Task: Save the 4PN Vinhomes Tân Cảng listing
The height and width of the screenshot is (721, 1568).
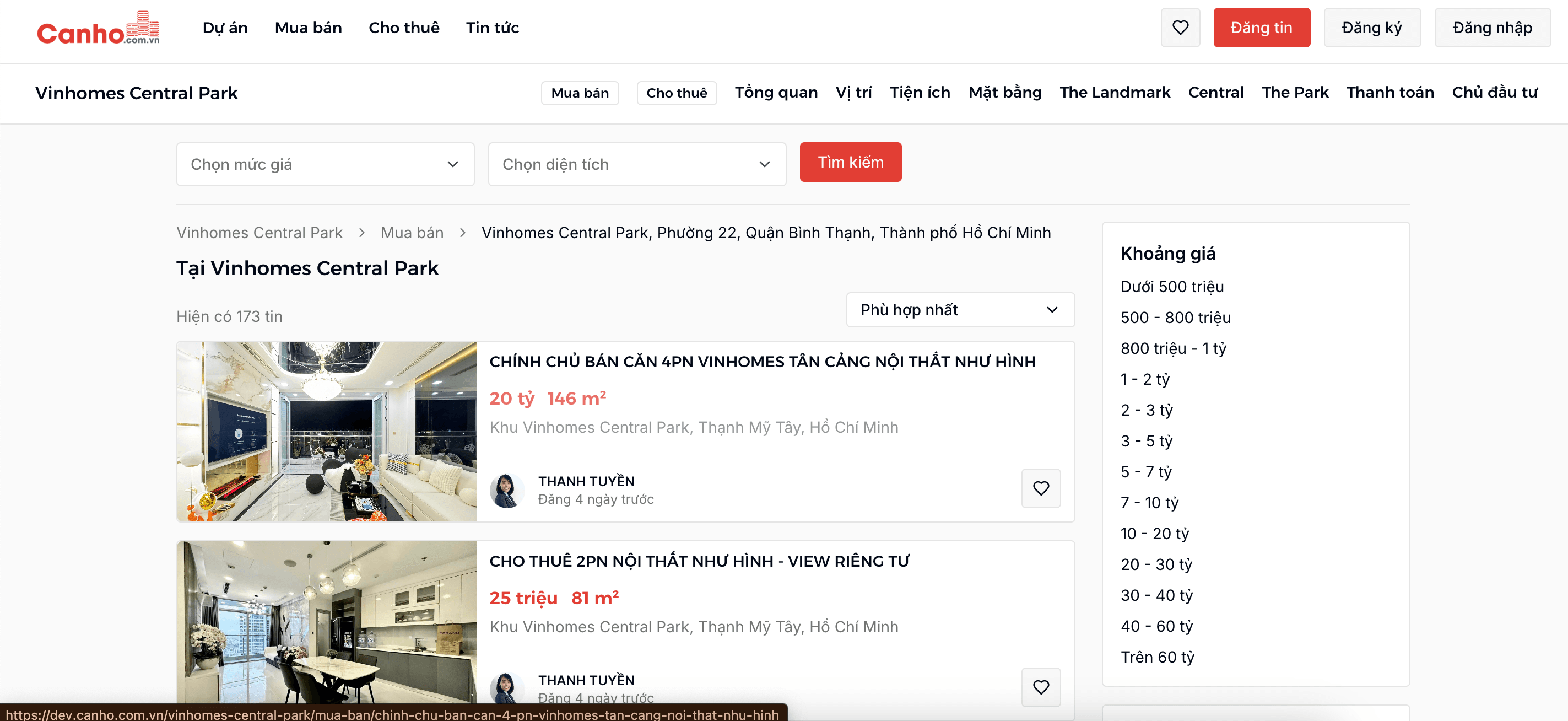Action: tap(1040, 488)
